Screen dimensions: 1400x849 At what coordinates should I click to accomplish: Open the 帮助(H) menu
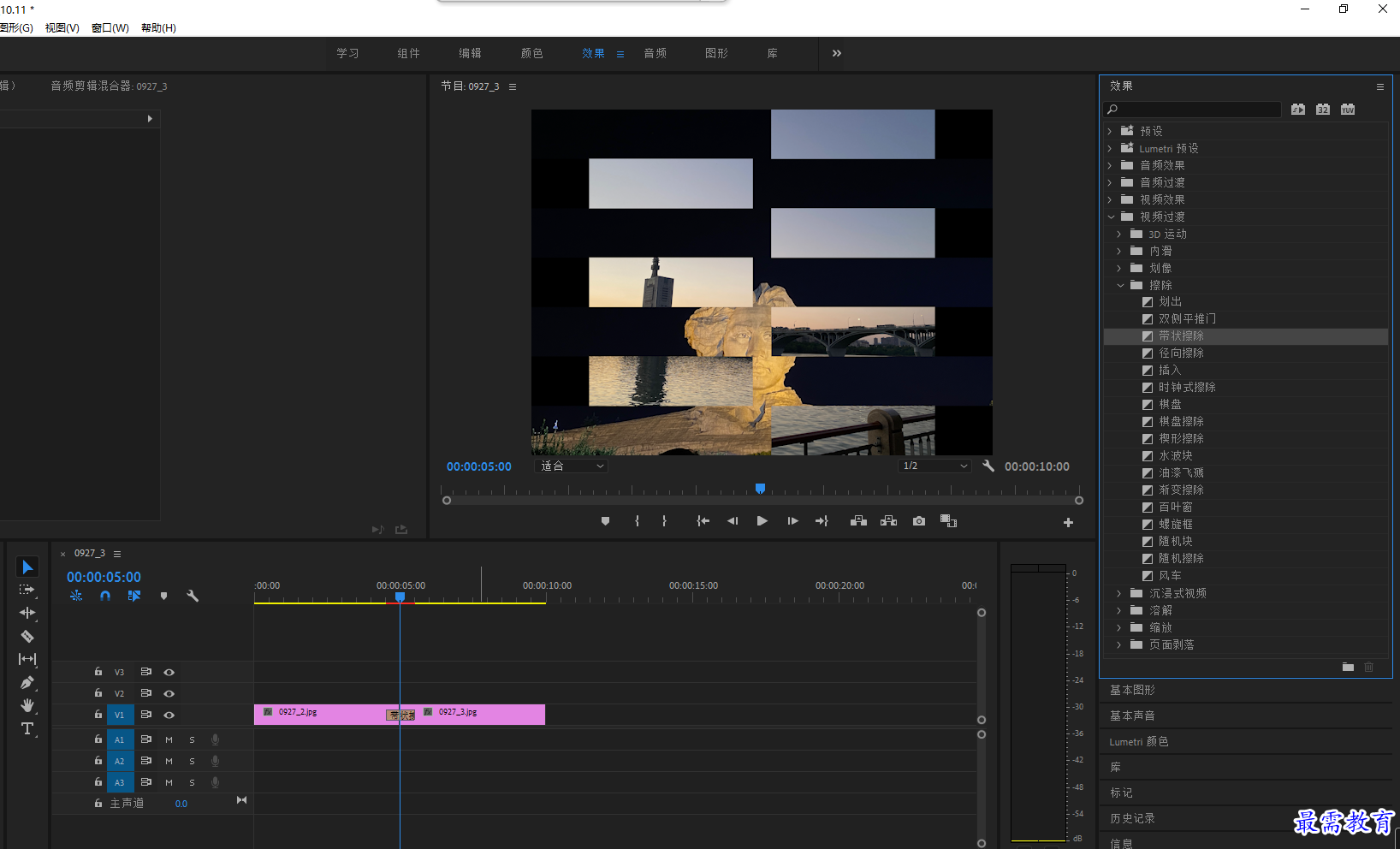click(158, 27)
